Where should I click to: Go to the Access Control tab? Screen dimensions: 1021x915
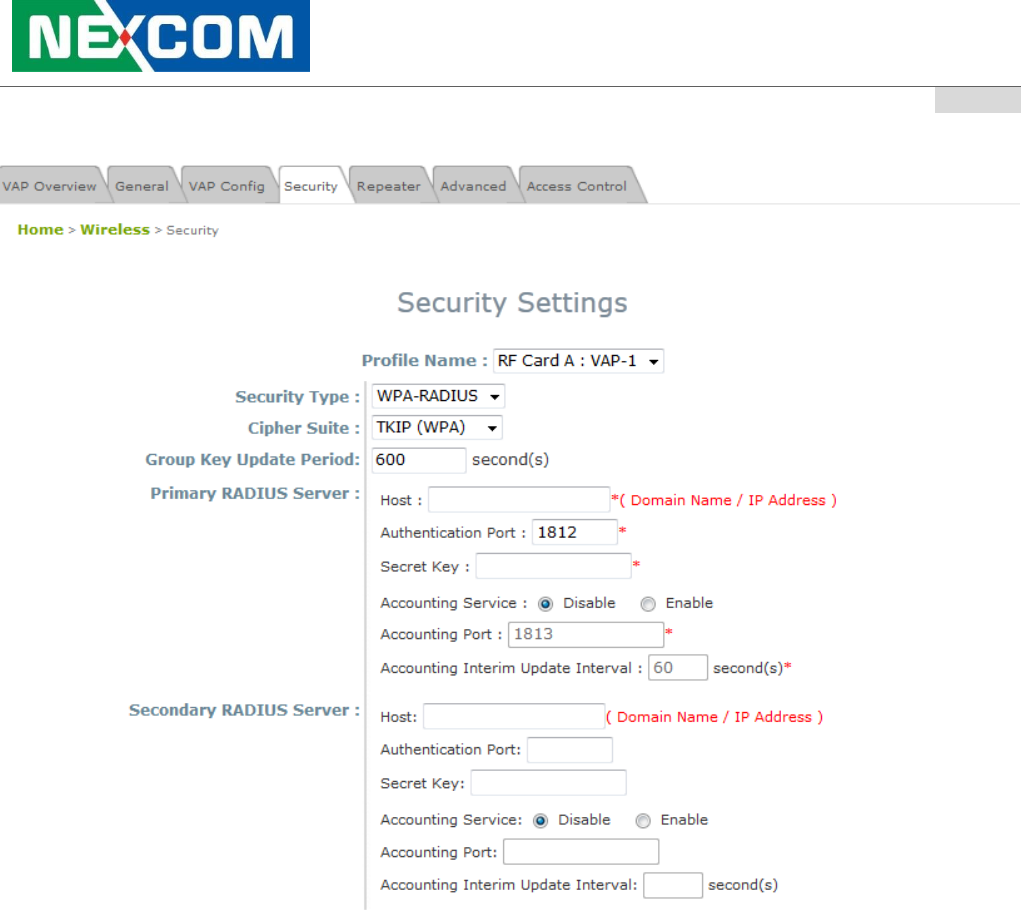point(576,186)
